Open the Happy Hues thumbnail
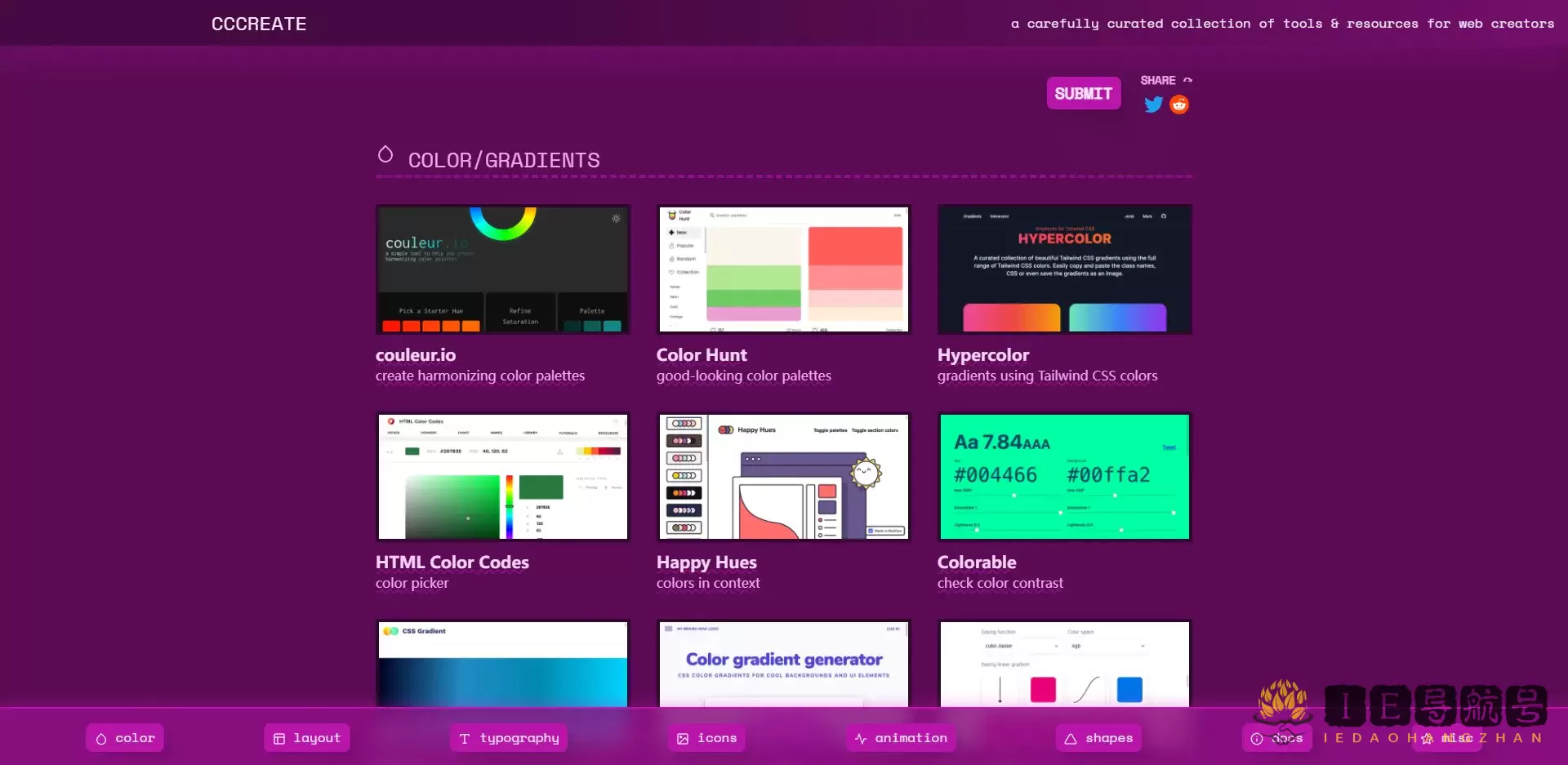 782,477
